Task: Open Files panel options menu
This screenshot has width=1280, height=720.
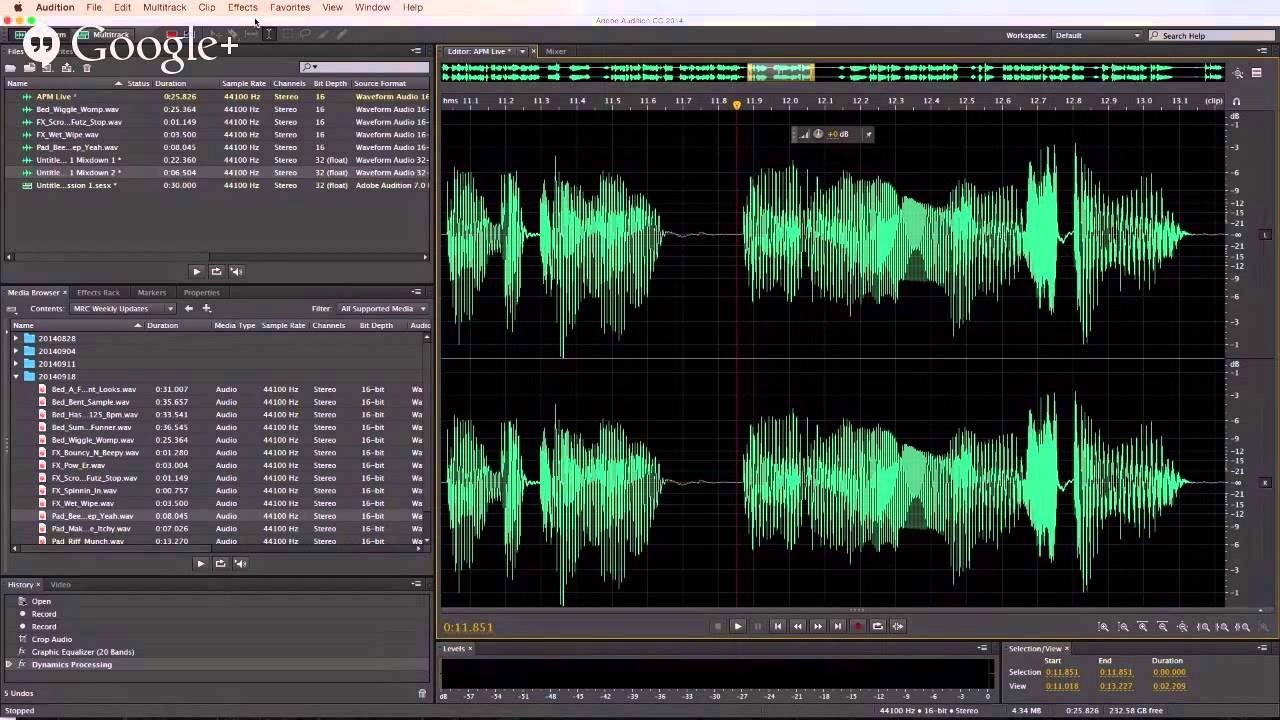Action: [x=417, y=51]
